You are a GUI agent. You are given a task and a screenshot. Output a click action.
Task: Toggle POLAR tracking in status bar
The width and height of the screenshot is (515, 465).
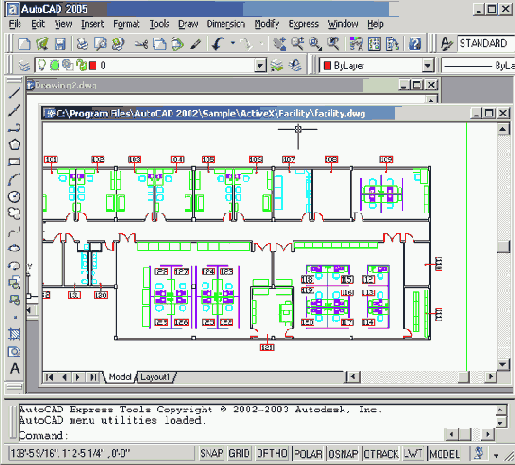[308, 454]
